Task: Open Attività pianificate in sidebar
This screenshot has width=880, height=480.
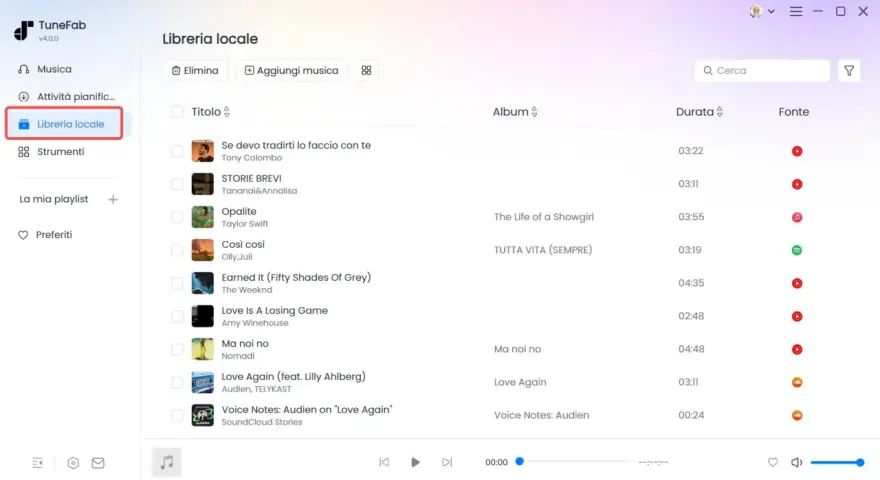Action: click(x=66, y=97)
